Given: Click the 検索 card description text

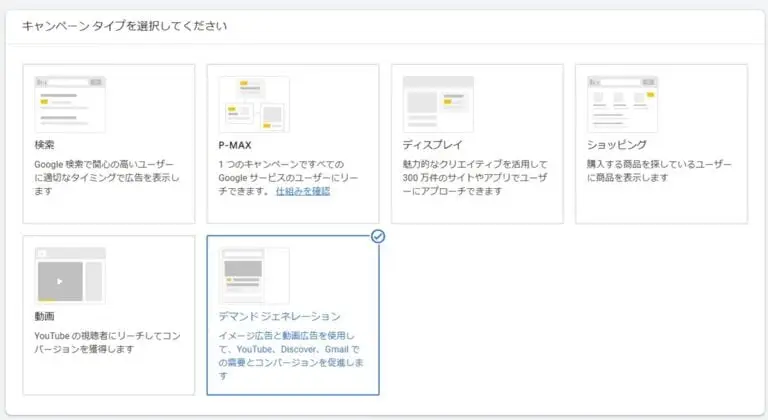Looking at the screenshot, I should point(107,177).
